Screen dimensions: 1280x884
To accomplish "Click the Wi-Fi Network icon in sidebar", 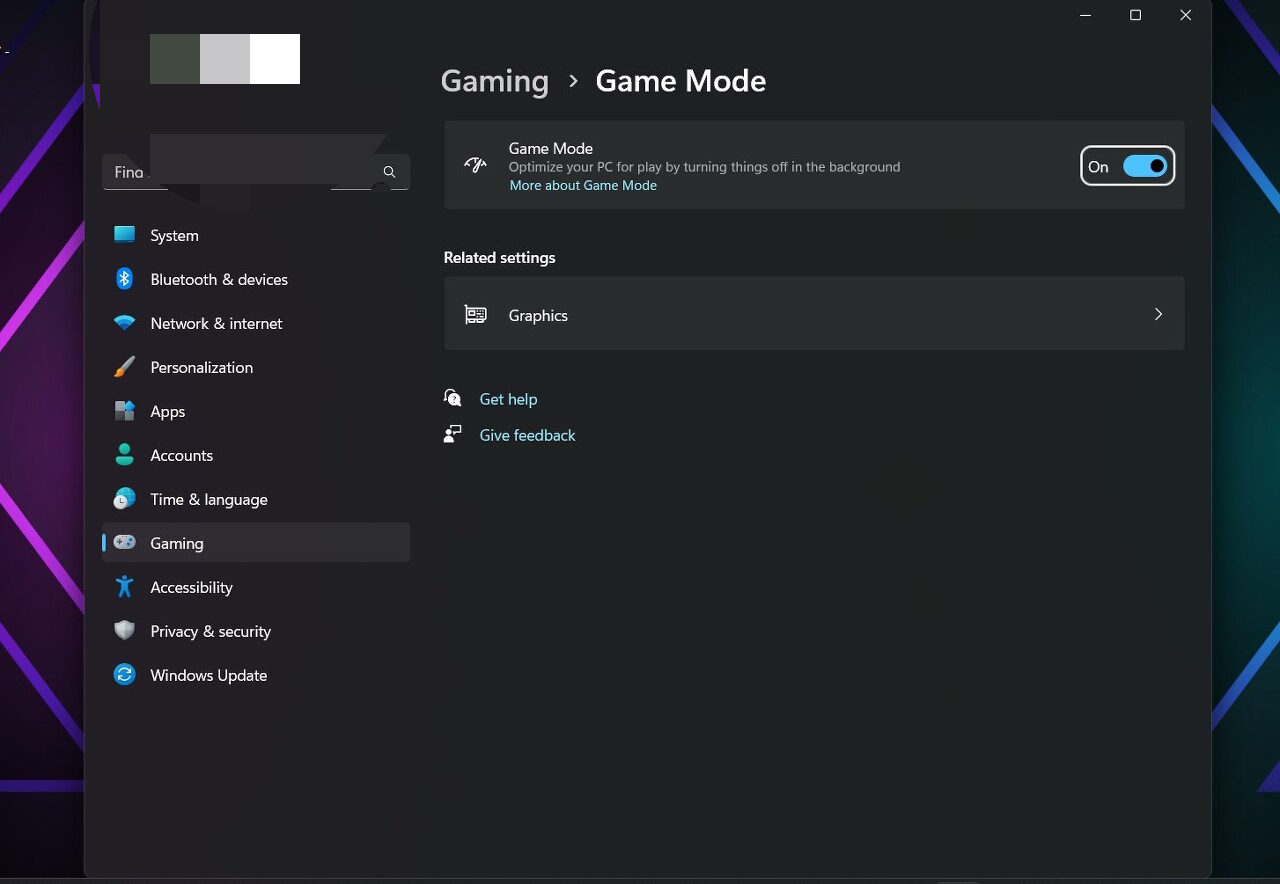I will coord(124,323).
